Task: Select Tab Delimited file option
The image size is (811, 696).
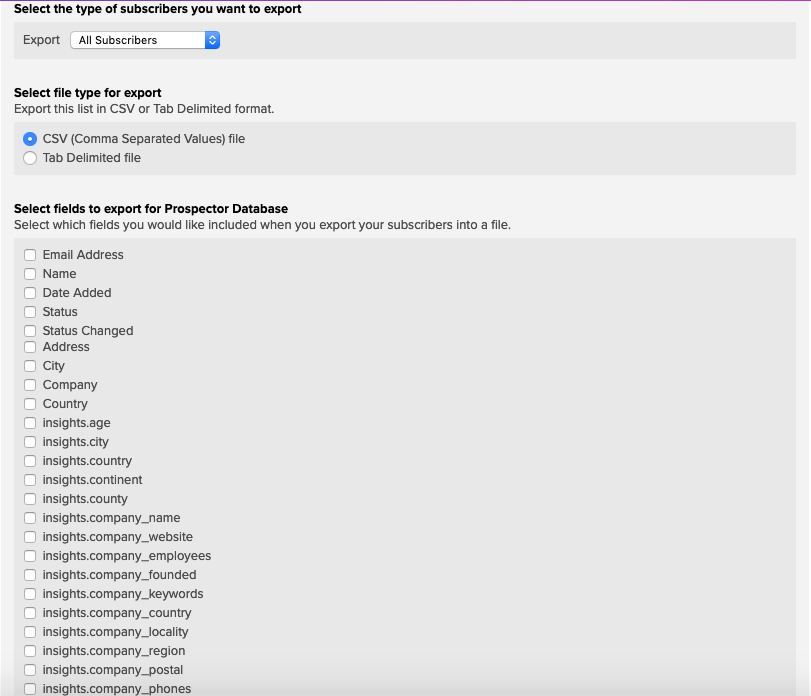Action: 30,158
